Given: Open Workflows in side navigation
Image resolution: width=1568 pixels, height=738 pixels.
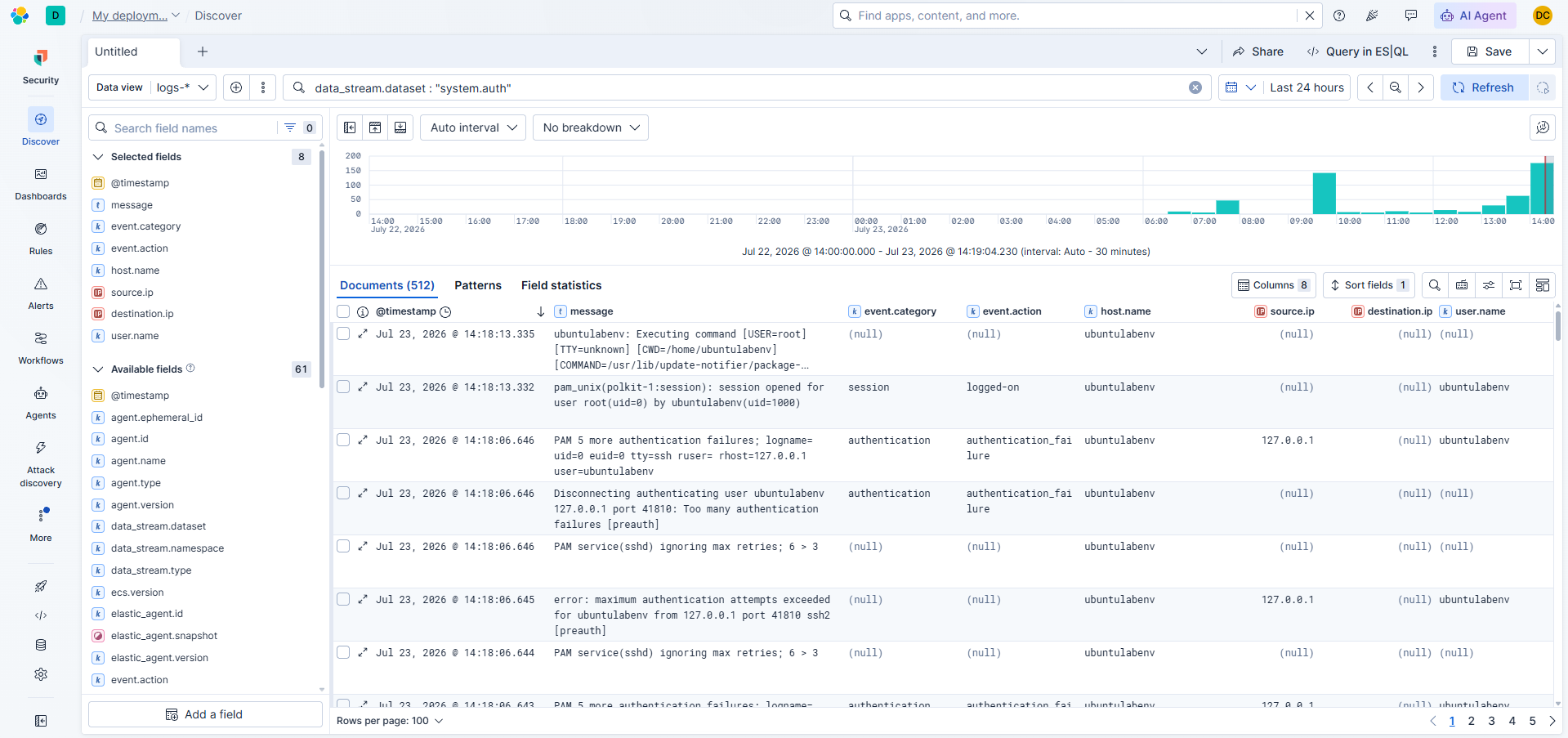Looking at the screenshot, I should point(41,348).
